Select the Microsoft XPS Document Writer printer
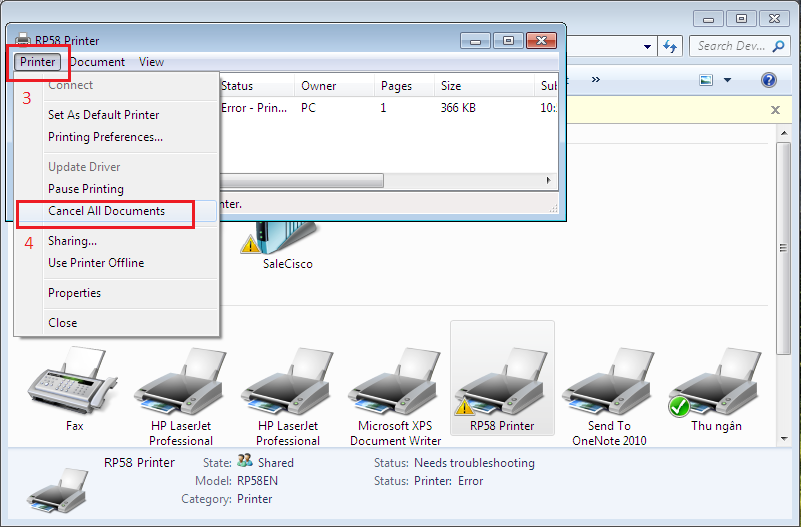This screenshot has height=527, width=801. pyautogui.click(x=395, y=383)
